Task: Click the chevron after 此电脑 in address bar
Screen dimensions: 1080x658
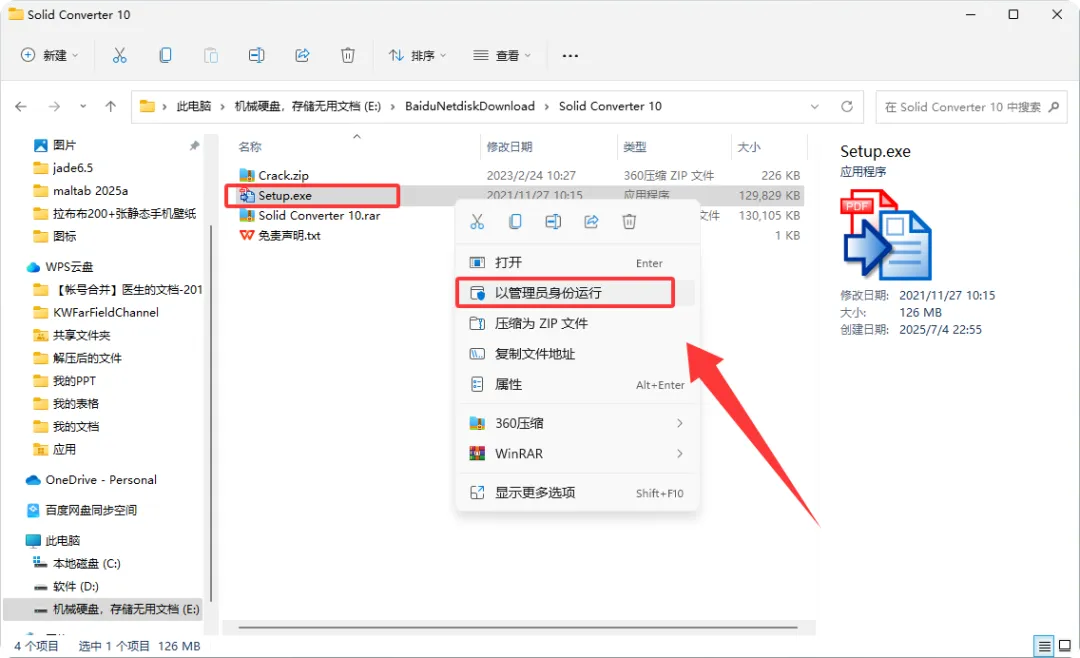Action: (x=222, y=107)
